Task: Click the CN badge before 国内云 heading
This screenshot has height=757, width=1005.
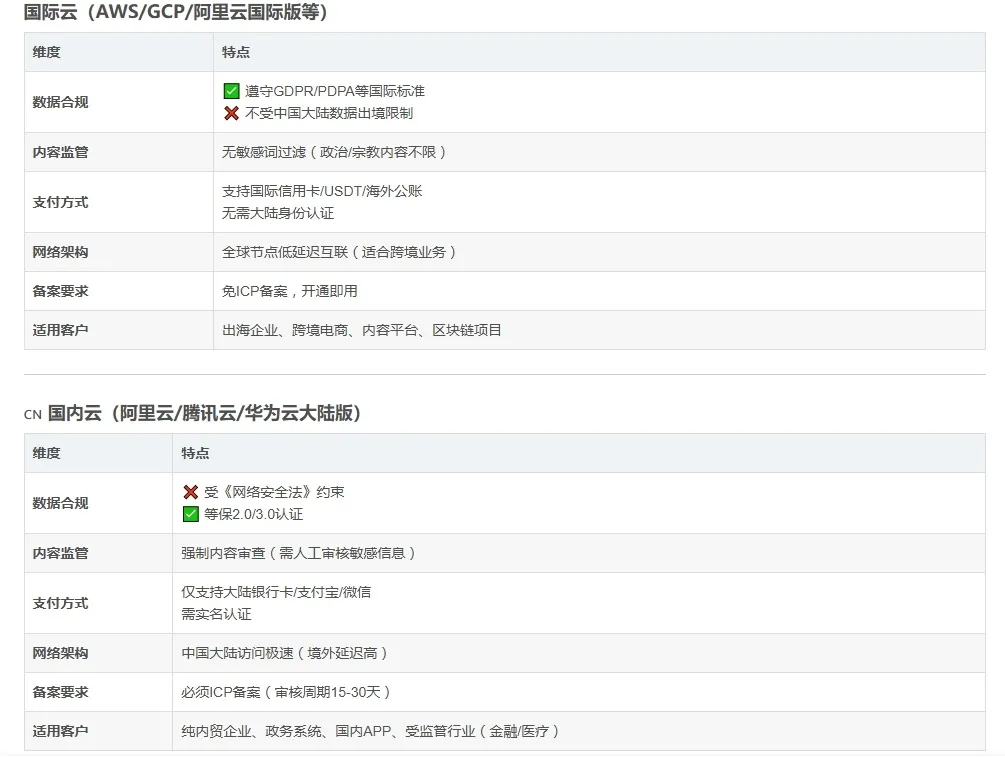Action: [x=32, y=412]
